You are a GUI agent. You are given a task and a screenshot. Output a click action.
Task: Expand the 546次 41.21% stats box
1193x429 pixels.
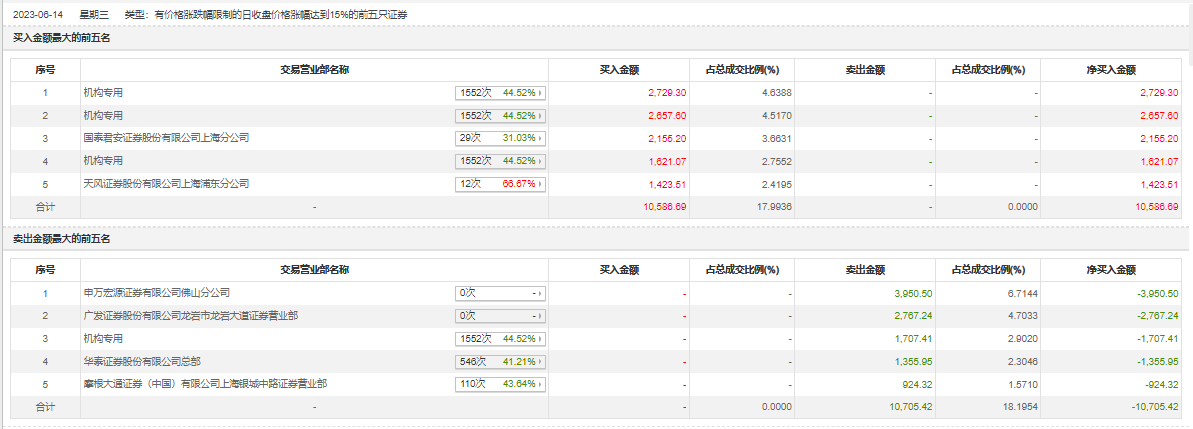501,361
